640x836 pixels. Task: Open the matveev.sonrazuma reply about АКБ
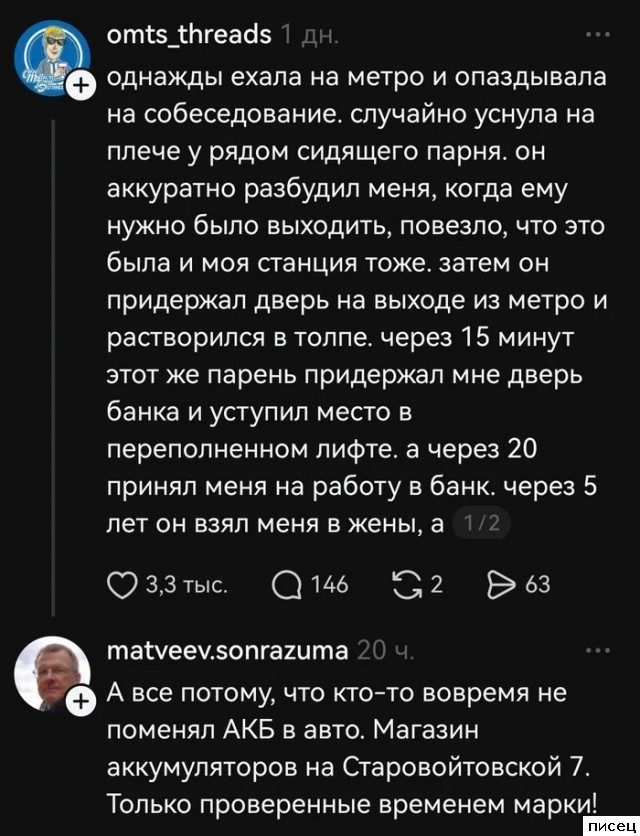tap(350, 750)
